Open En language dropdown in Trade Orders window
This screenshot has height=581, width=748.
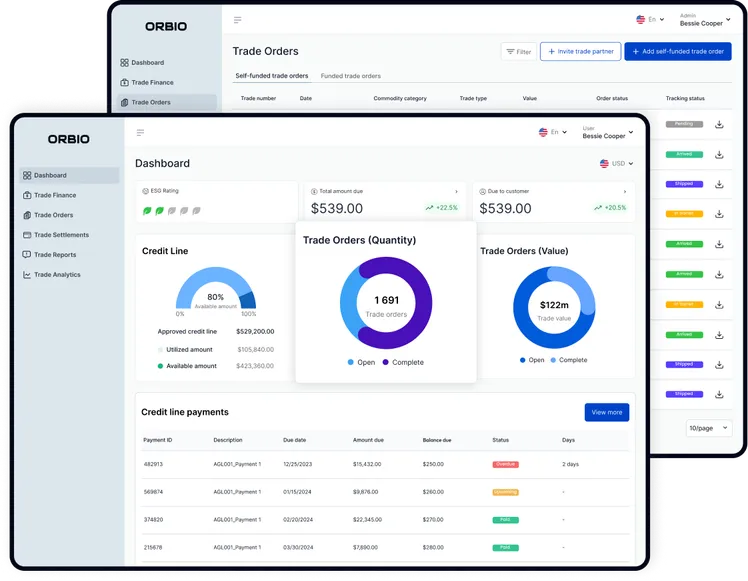650,20
